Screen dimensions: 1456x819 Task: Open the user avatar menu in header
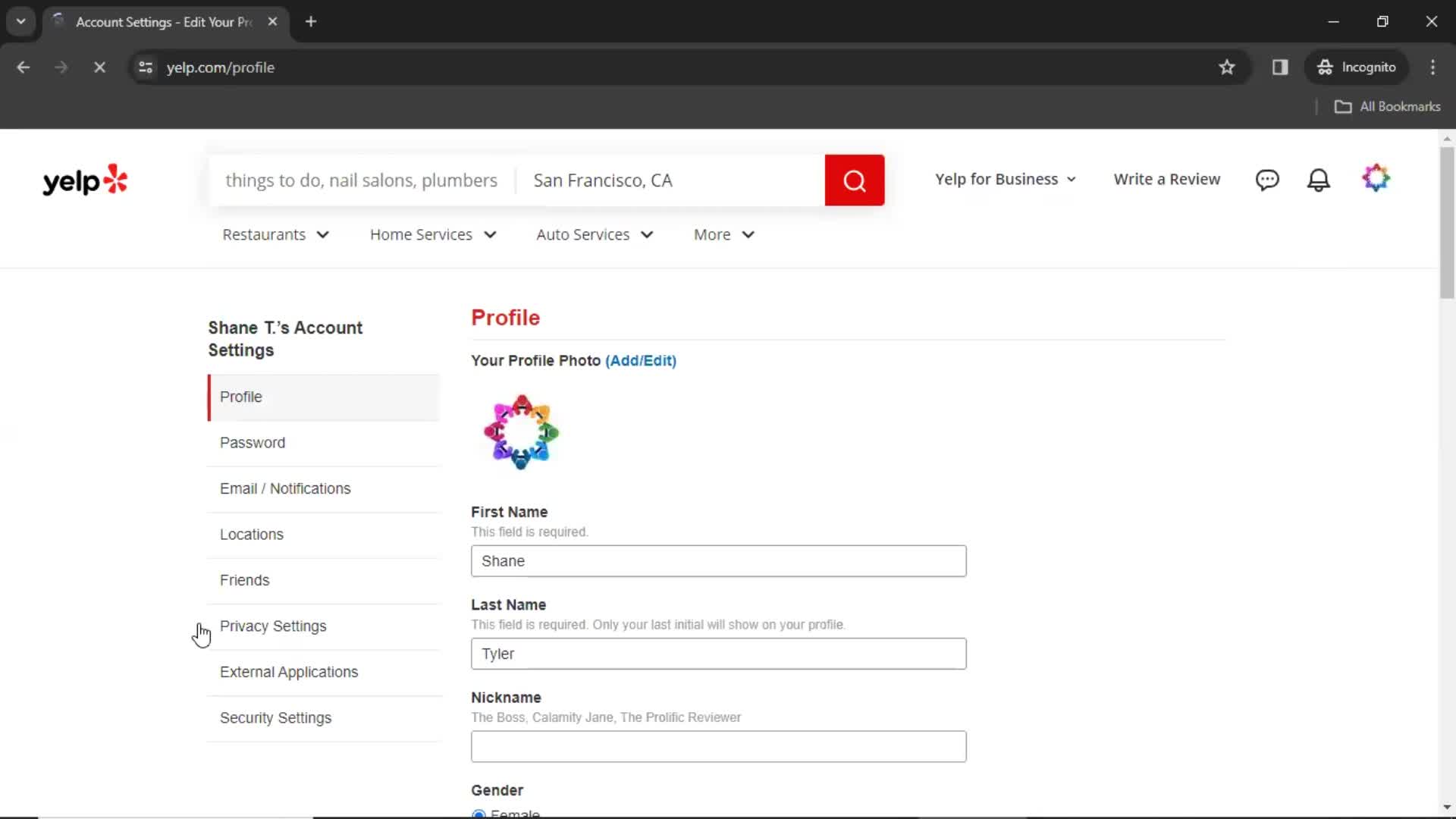(x=1376, y=179)
